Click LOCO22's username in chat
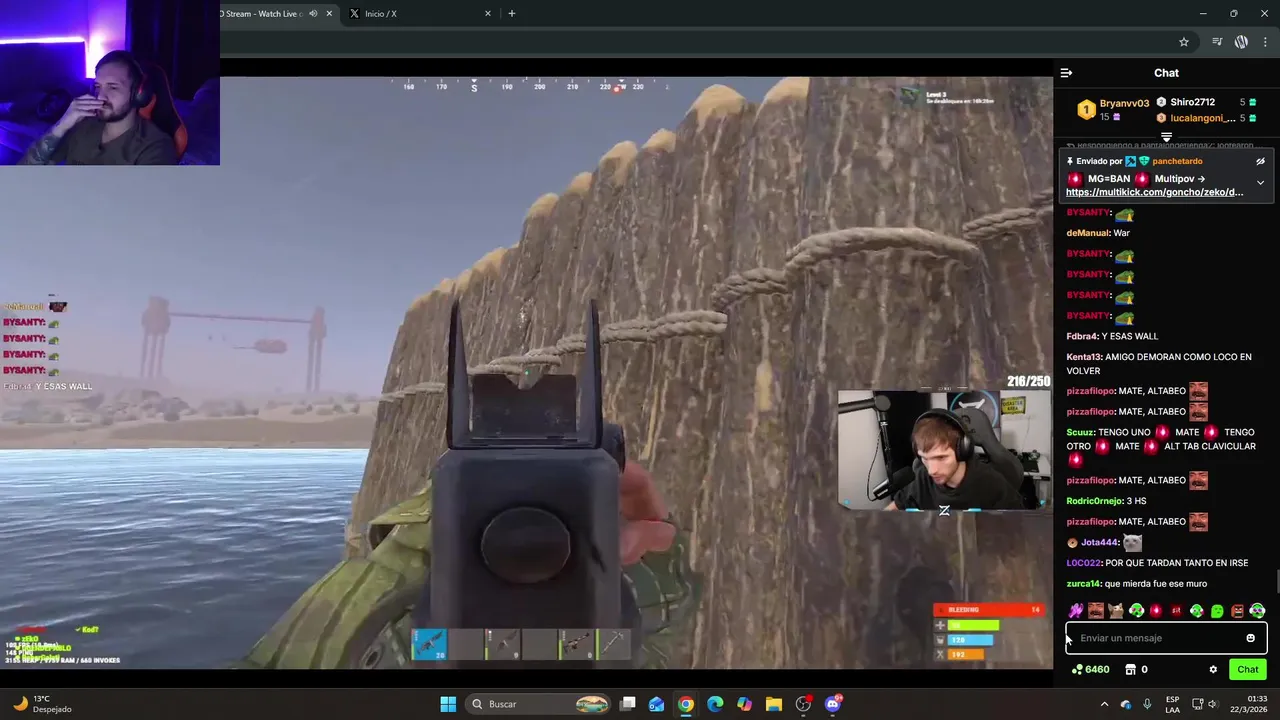1280x720 pixels. click(x=1083, y=563)
